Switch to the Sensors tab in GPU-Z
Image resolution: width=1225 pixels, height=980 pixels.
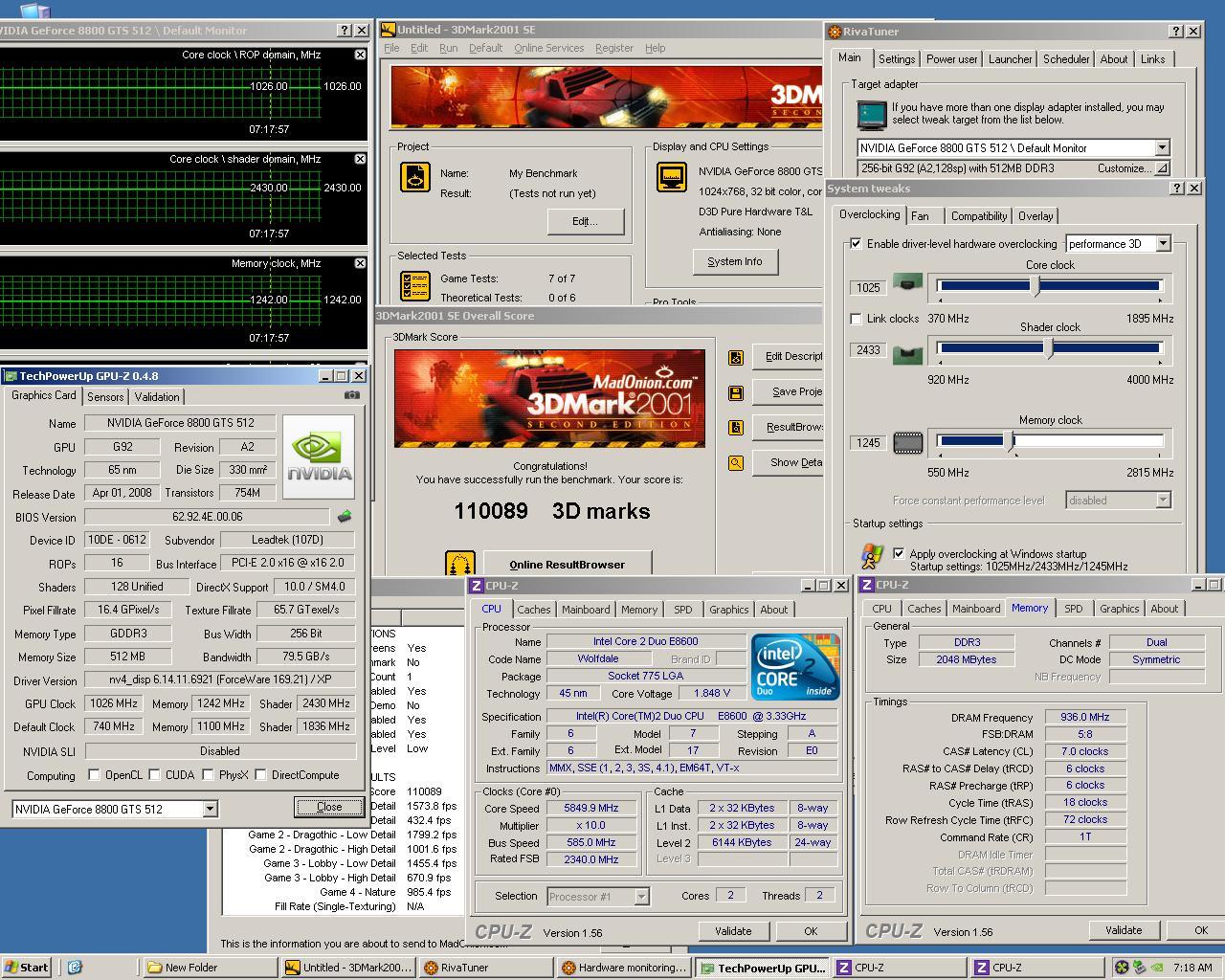tap(105, 397)
